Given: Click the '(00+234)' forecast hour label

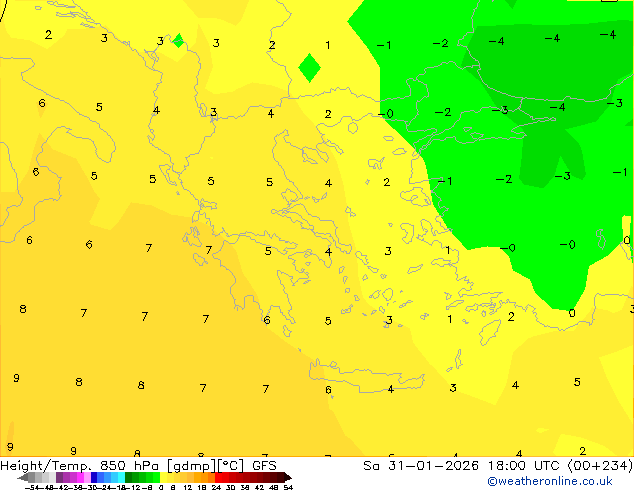Looking at the screenshot, I should pyautogui.click(x=600, y=466).
